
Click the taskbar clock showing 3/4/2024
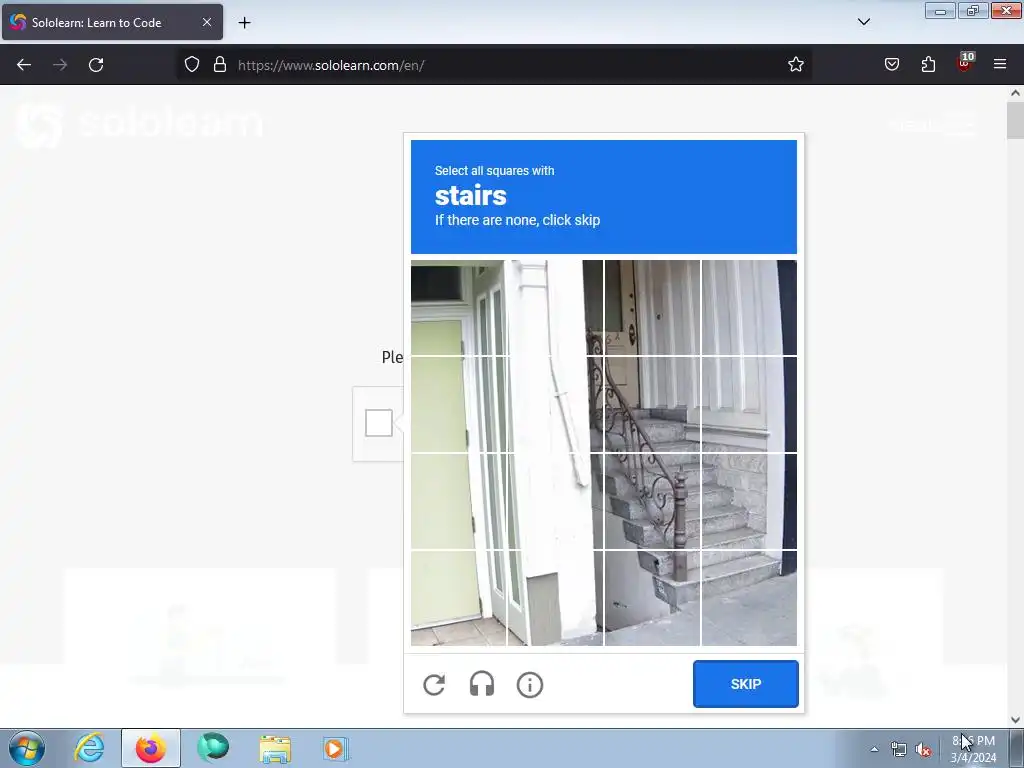point(973,749)
